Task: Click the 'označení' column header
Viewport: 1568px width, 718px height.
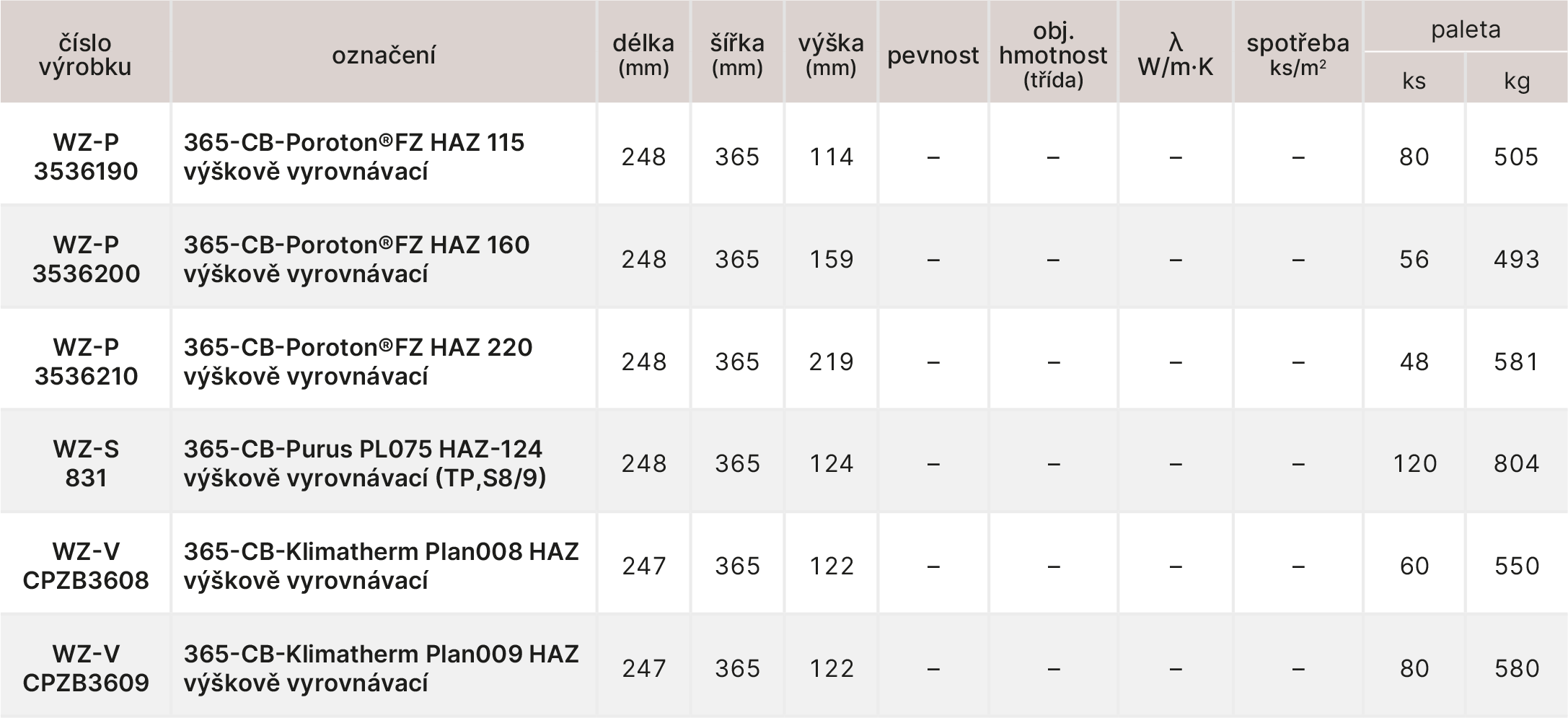Action: click(x=384, y=55)
